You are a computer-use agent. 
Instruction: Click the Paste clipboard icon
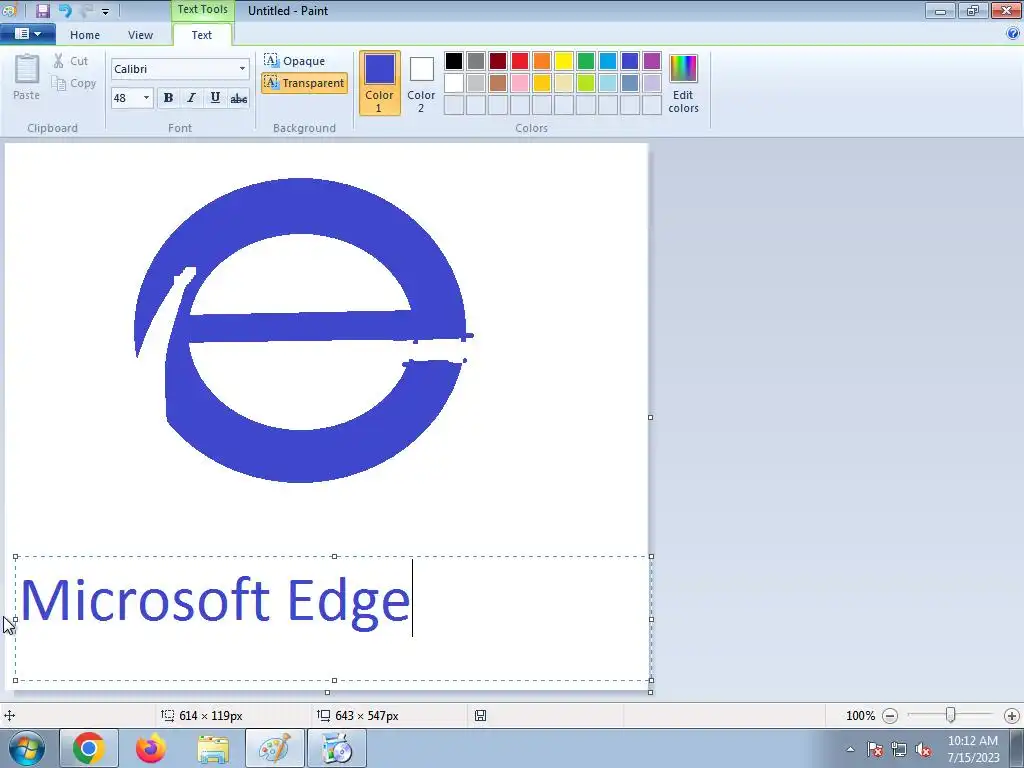(x=26, y=69)
